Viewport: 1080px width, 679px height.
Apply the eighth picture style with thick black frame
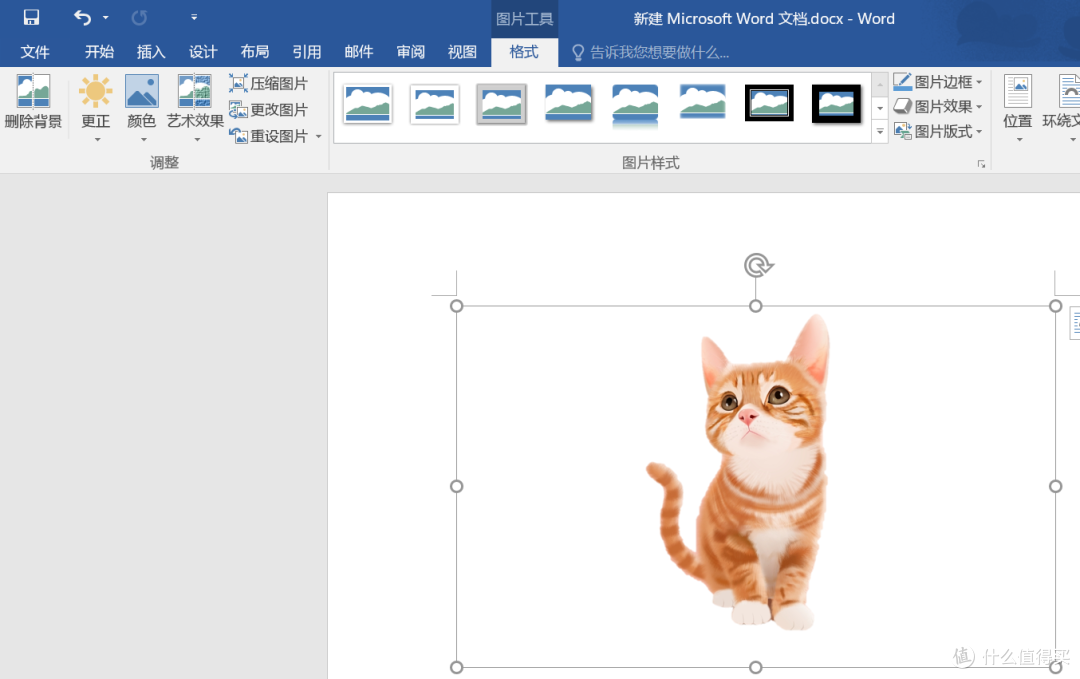836,104
